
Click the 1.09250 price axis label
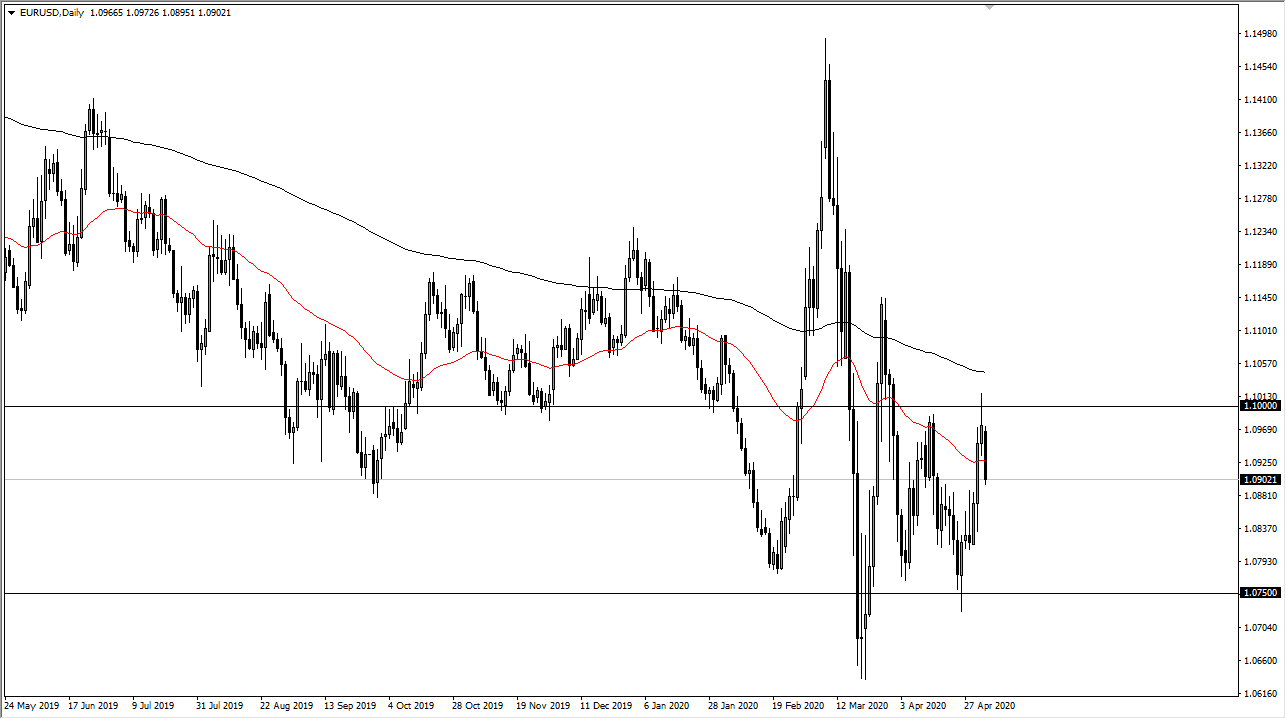[x=1262, y=463]
